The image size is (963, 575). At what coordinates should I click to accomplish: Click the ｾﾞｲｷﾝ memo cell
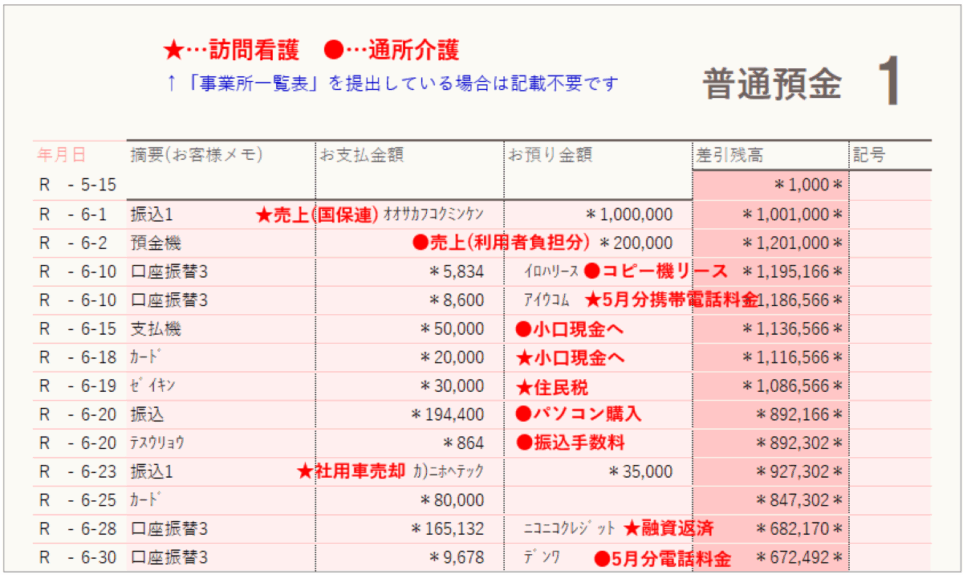click(153, 386)
